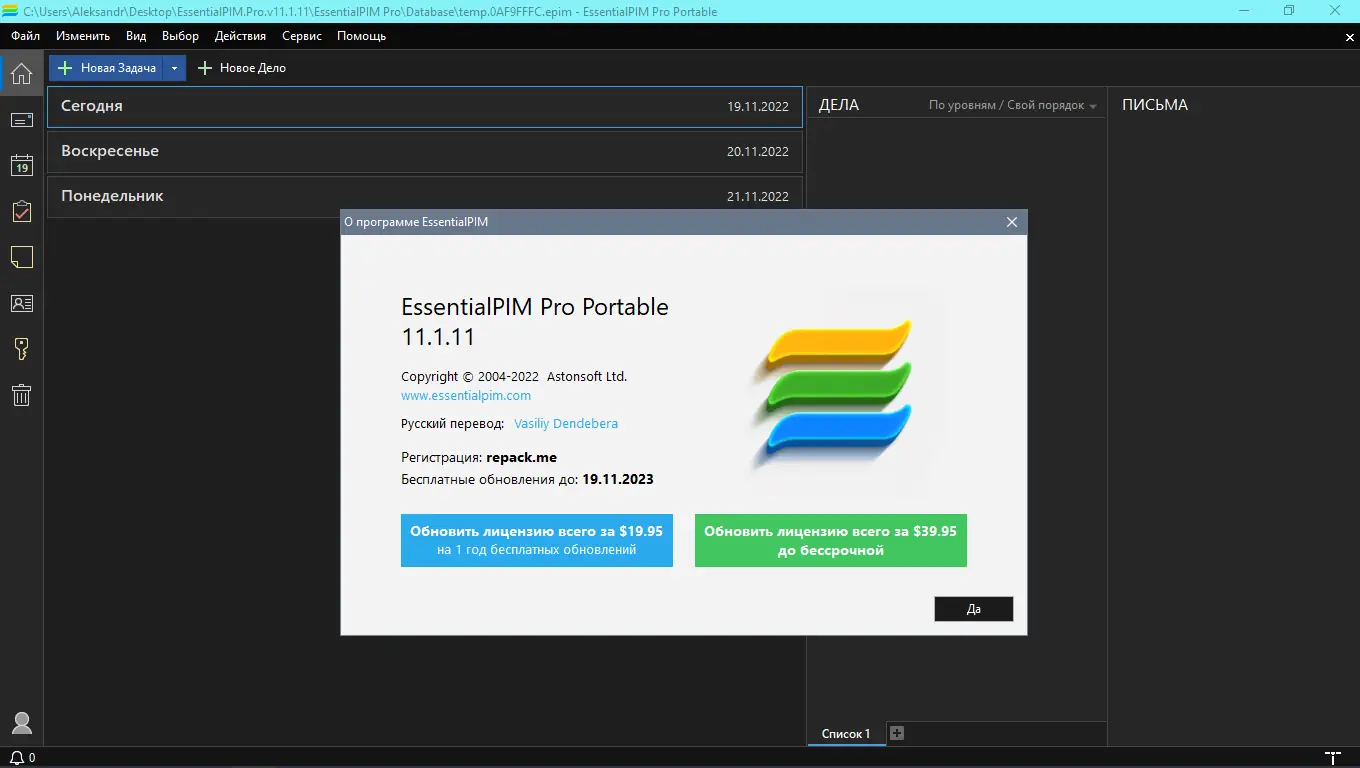
Task: Confirm the About dialog with Да
Action: [974, 609]
